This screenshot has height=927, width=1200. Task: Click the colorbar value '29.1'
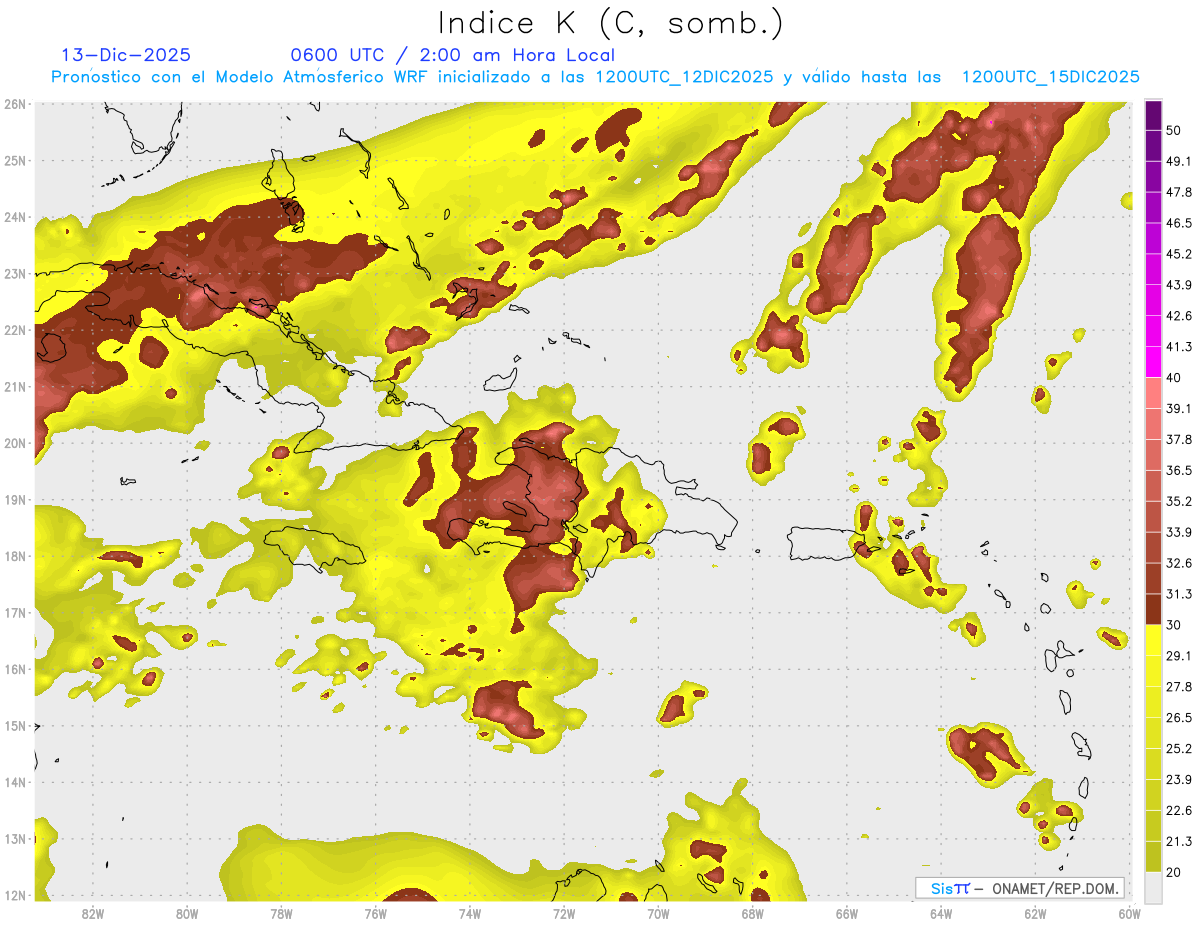pyautogui.click(x=1179, y=655)
